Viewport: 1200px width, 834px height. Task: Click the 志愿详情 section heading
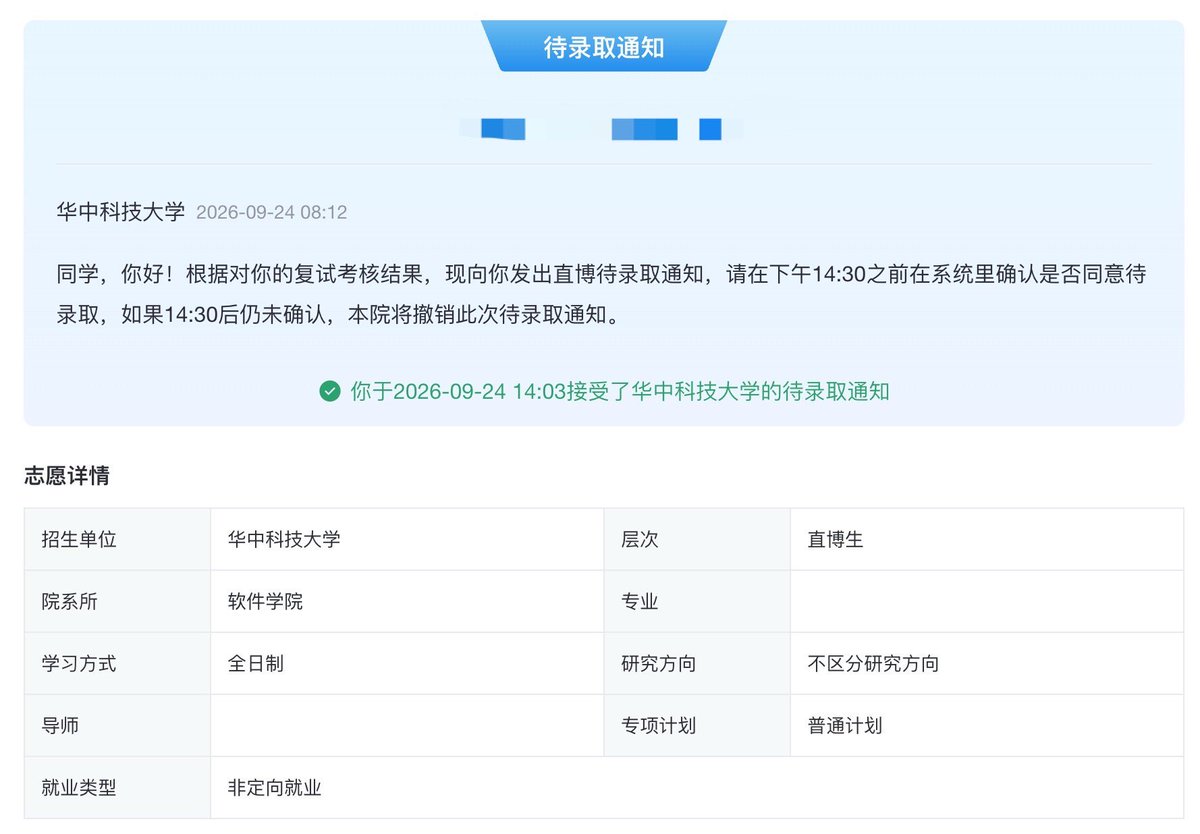pos(67,476)
